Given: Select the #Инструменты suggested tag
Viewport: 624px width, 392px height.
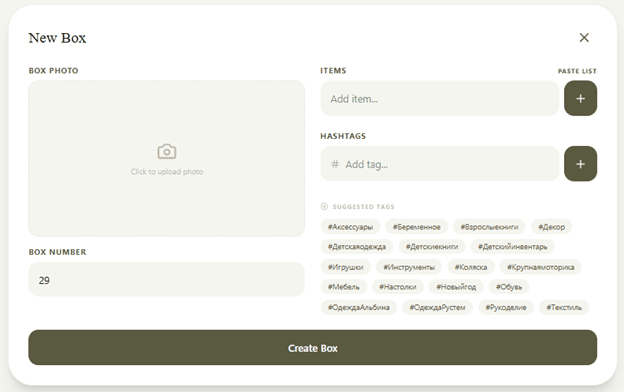Looking at the screenshot, I should coord(409,267).
